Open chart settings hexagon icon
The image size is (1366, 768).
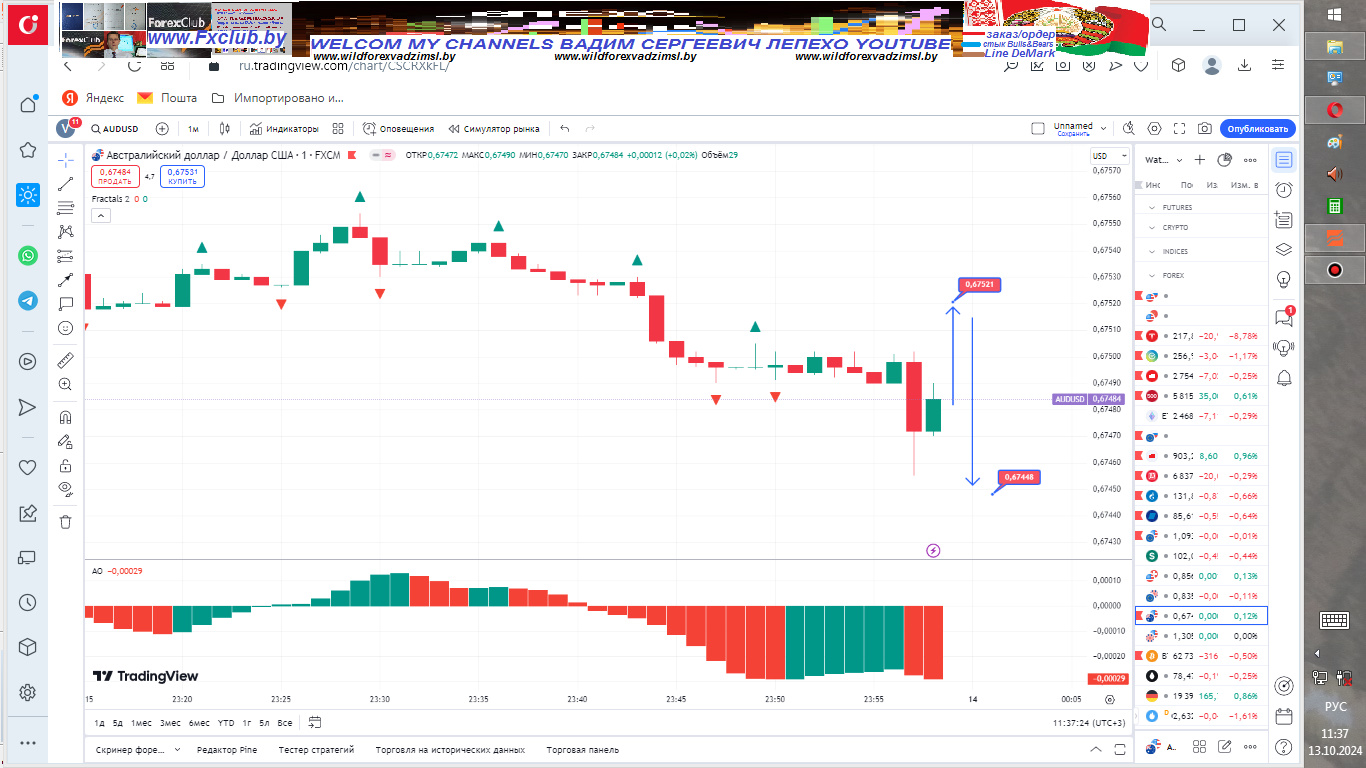[x=1155, y=129]
